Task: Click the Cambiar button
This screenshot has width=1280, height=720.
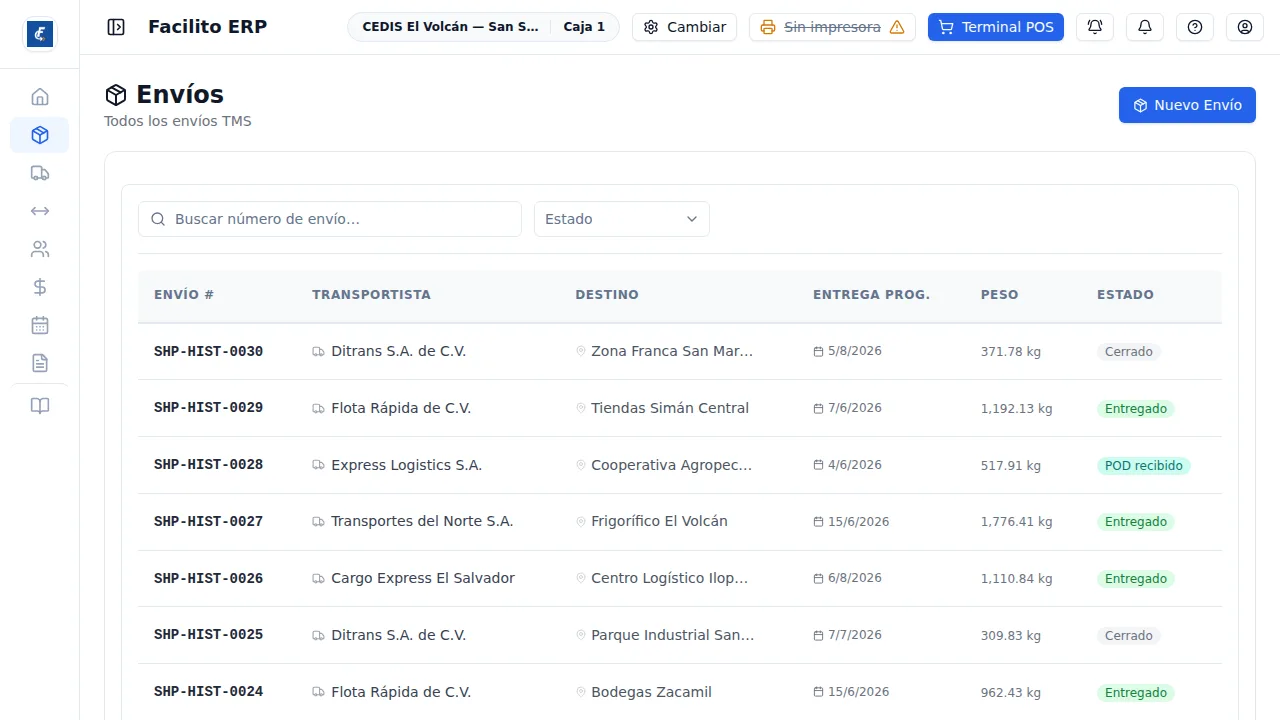Action: click(685, 27)
